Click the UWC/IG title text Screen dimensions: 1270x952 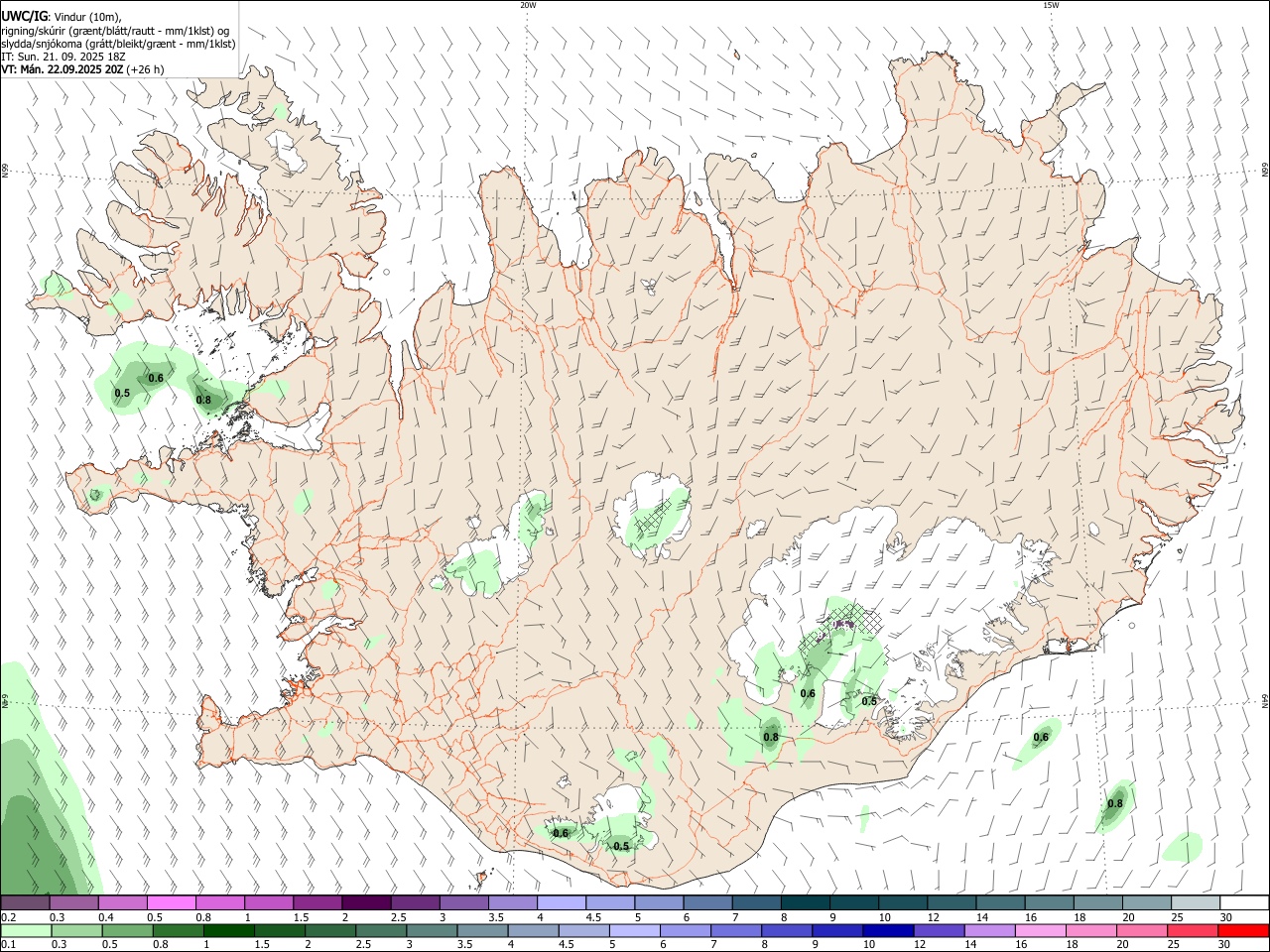(x=25, y=17)
